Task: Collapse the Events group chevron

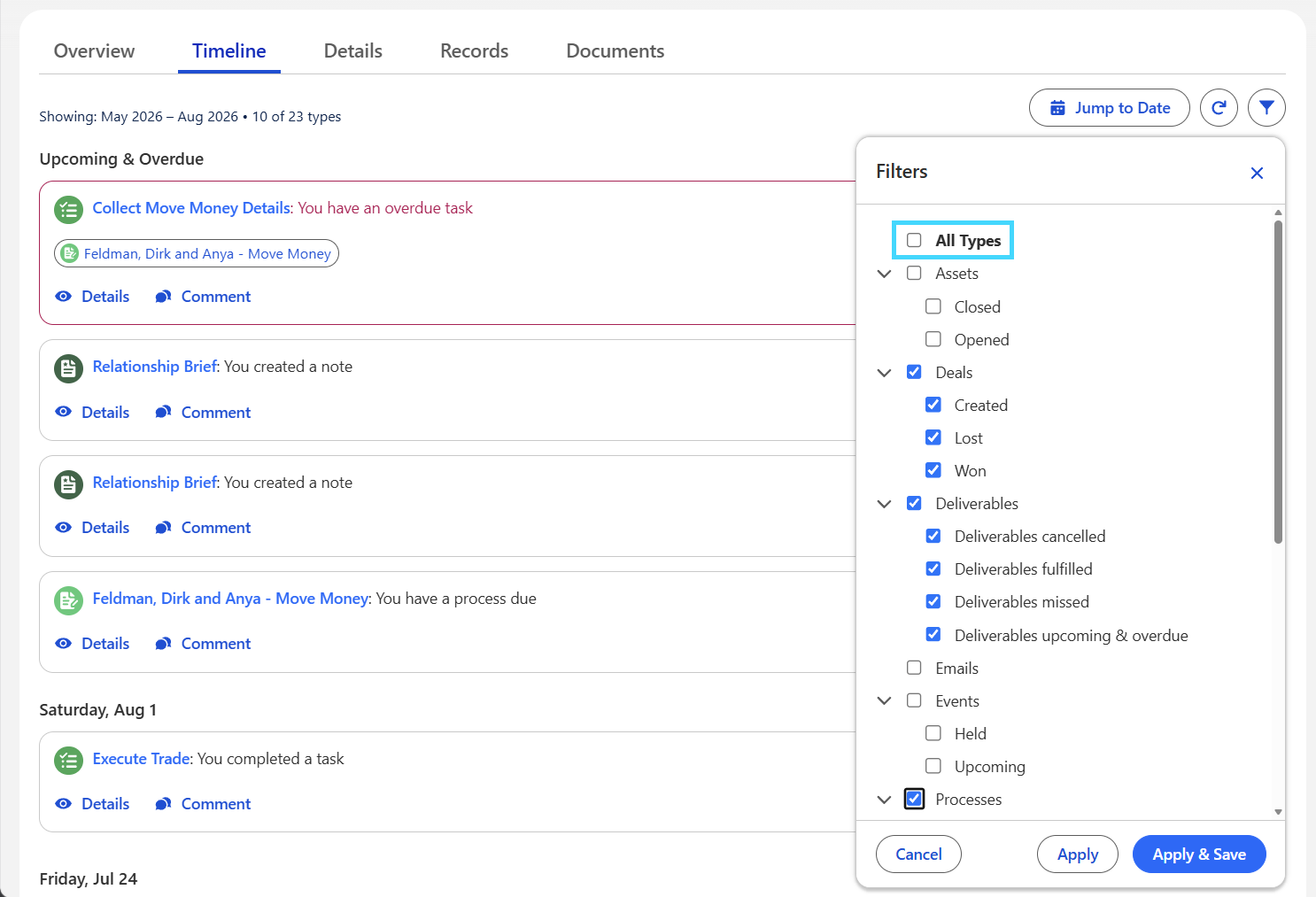Action: click(884, 700)
